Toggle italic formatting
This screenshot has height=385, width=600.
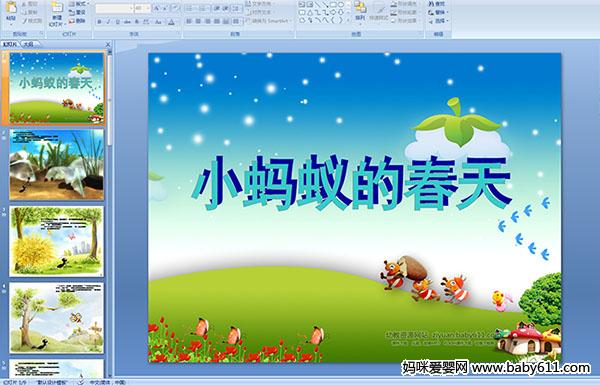pyautogui.click(x=108, y=22)
